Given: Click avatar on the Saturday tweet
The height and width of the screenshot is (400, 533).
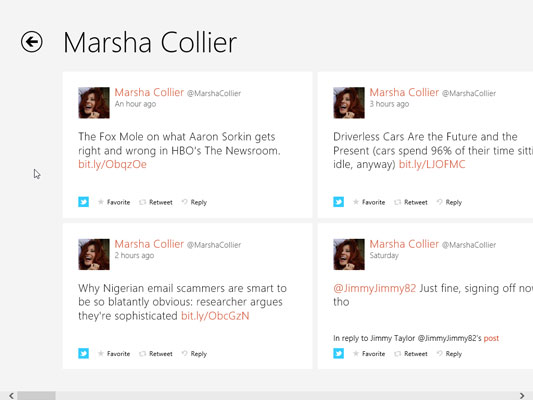Looking at the screenshot, I should tap(349, 254).
